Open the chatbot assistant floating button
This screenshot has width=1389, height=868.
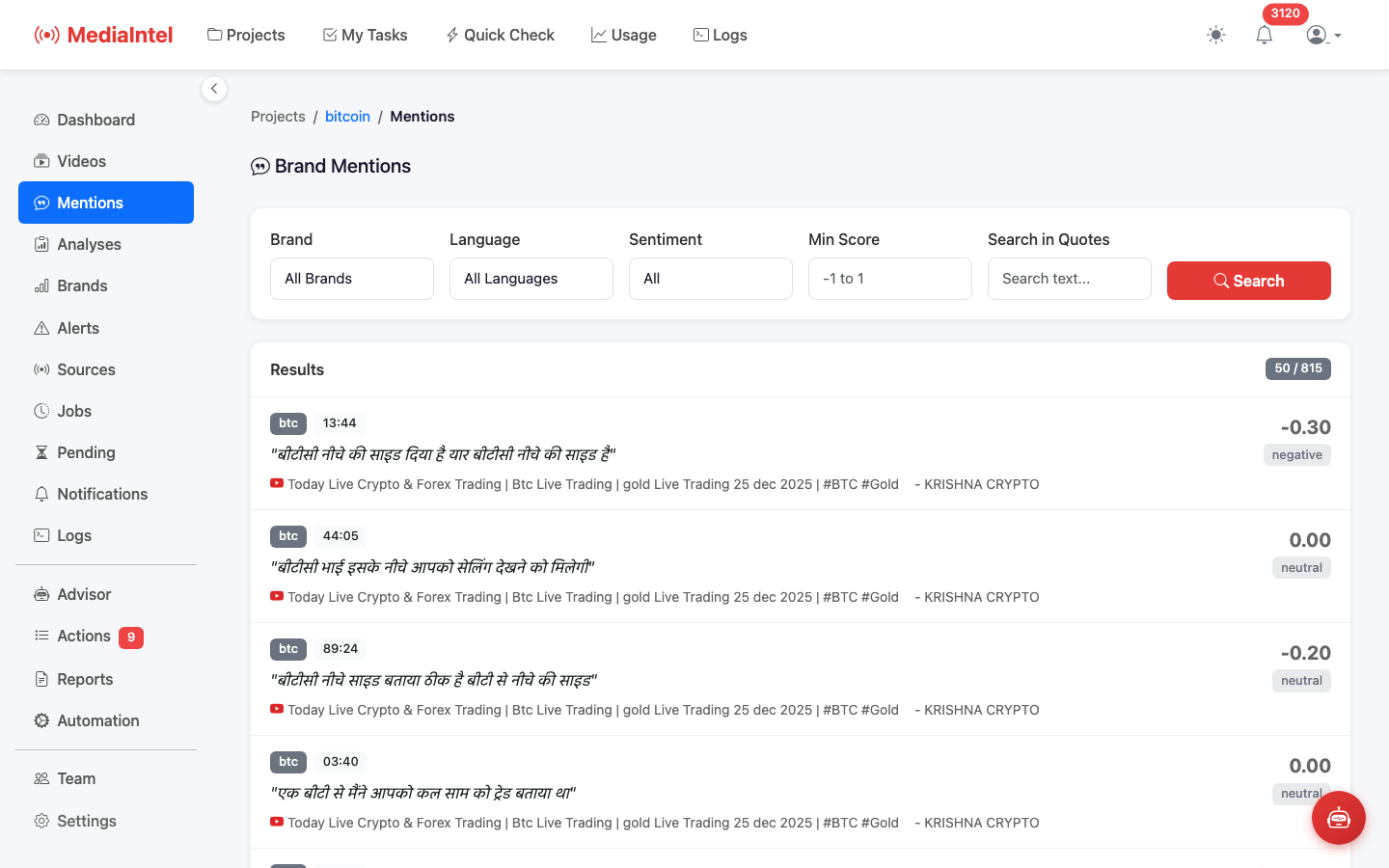point(1338,818)
